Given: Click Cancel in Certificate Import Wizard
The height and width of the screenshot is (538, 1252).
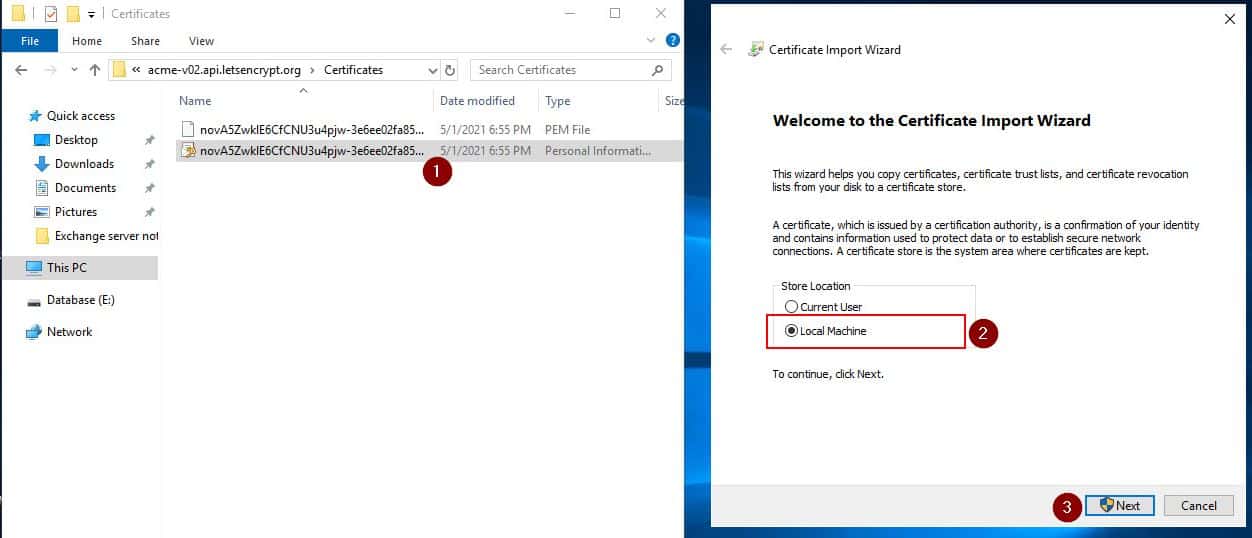Looking at the screenshot, I should click(1198, 506).
